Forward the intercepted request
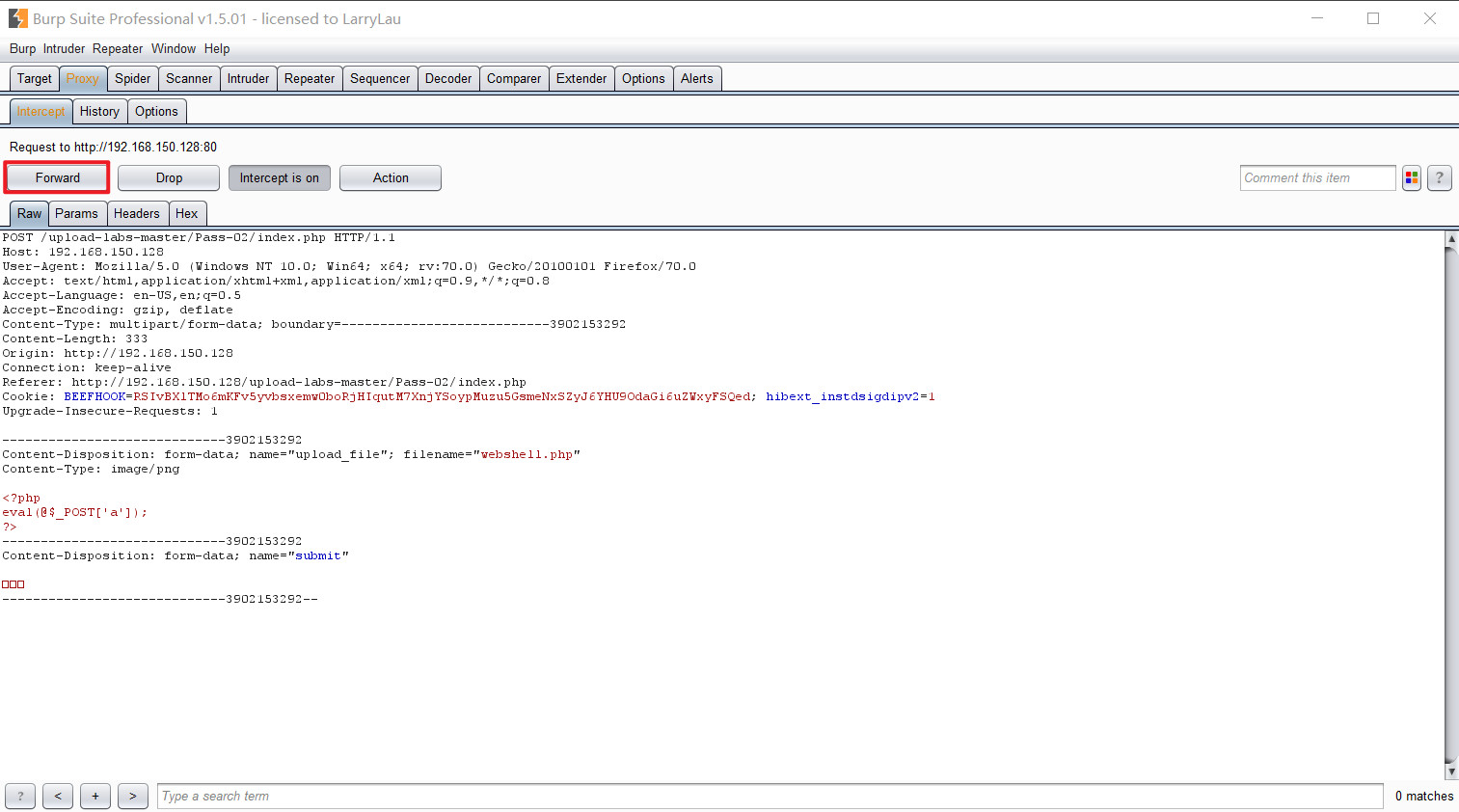1459x812 pixels. (x=58, y=177)
